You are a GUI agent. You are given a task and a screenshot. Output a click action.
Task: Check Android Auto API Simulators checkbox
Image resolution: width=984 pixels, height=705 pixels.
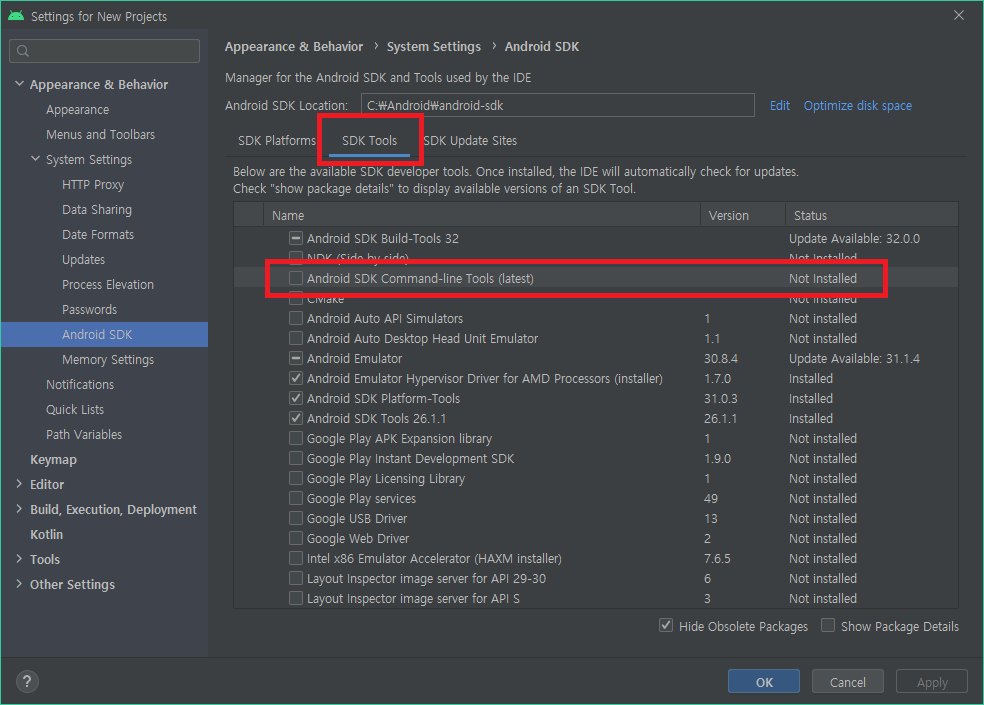pos(296,318)
